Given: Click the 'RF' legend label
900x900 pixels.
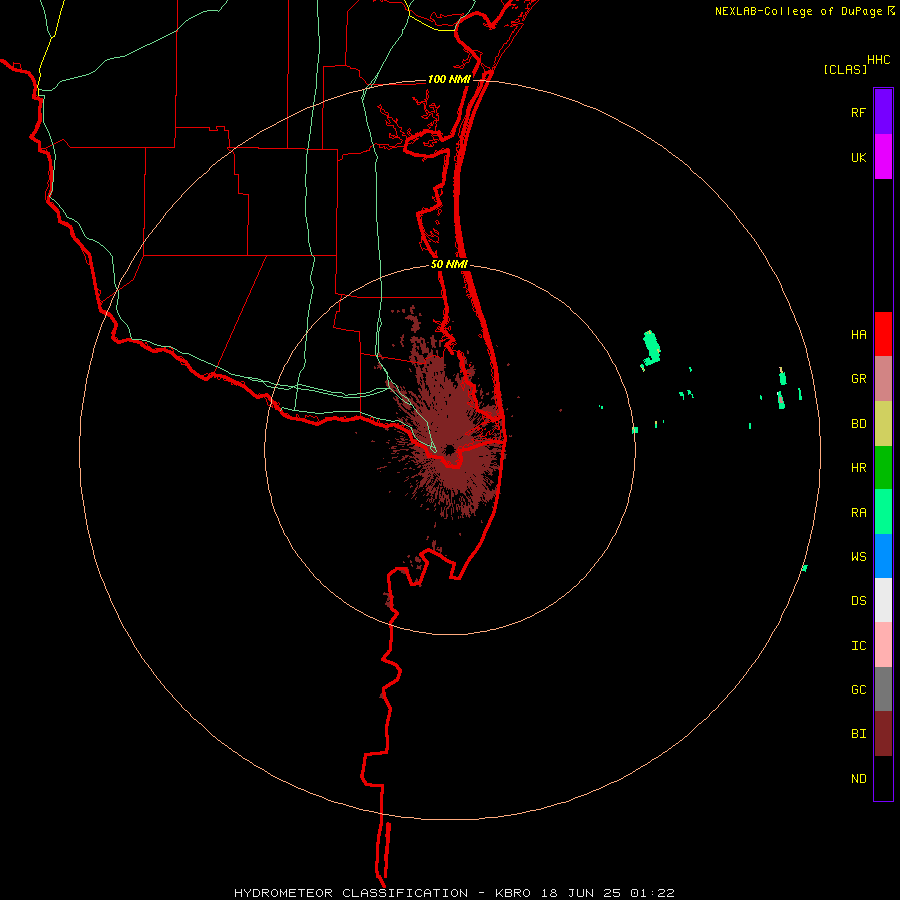Looking at the screenshot, I should point(858,113).
